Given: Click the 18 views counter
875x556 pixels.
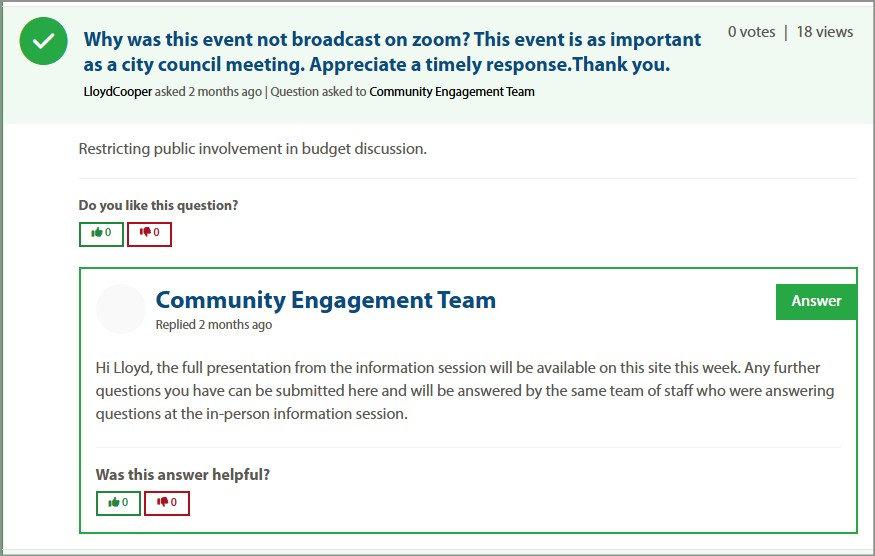Looking at the screenshot, I should (824, 32).
